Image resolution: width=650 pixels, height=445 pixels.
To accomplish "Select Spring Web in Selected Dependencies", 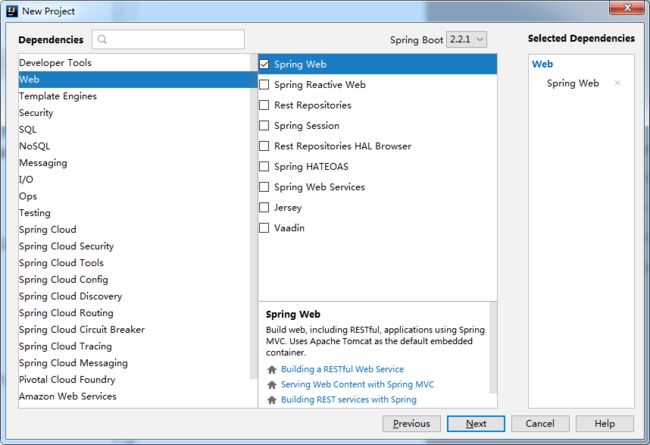I will tap(573, 83).
